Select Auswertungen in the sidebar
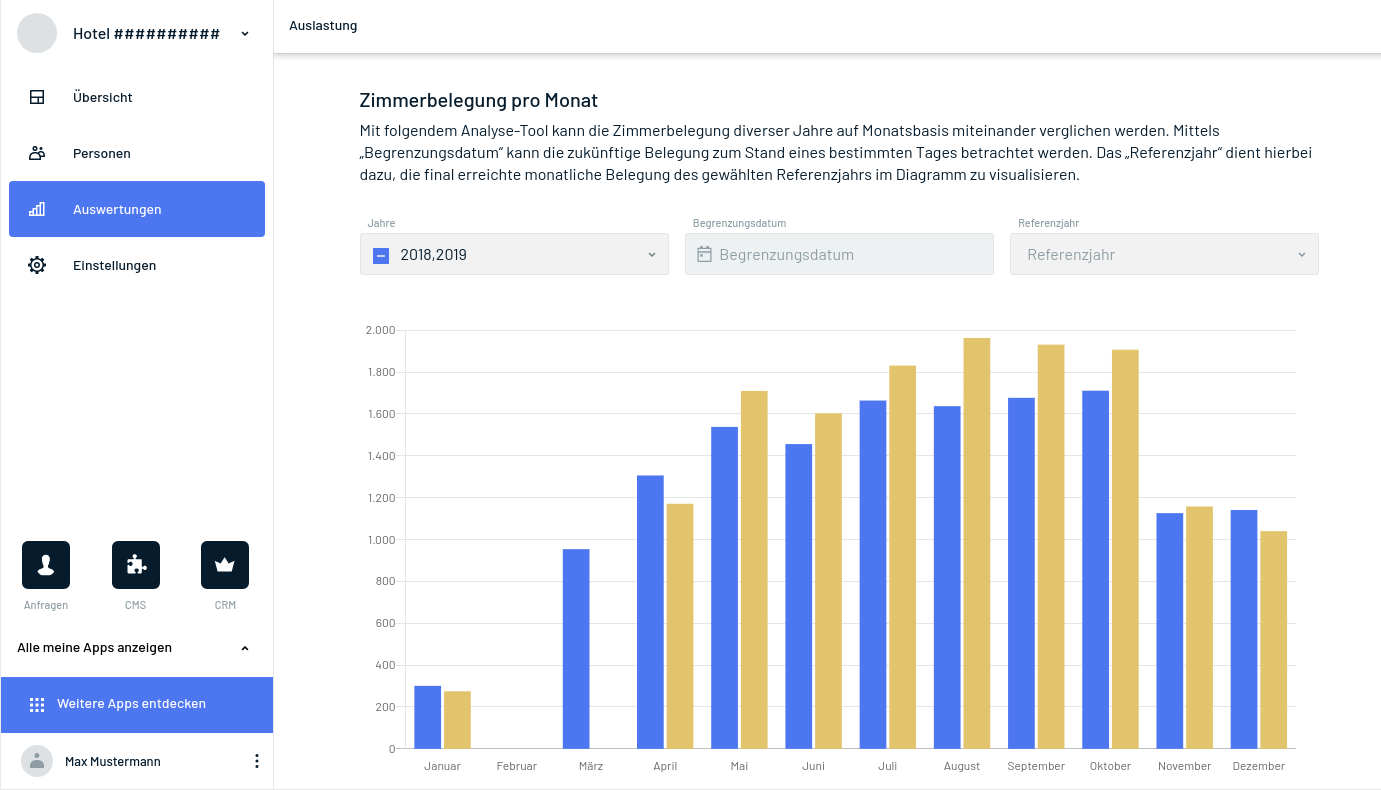The width and height of the screenshot is (1381, 790). (x=137, y=210)
